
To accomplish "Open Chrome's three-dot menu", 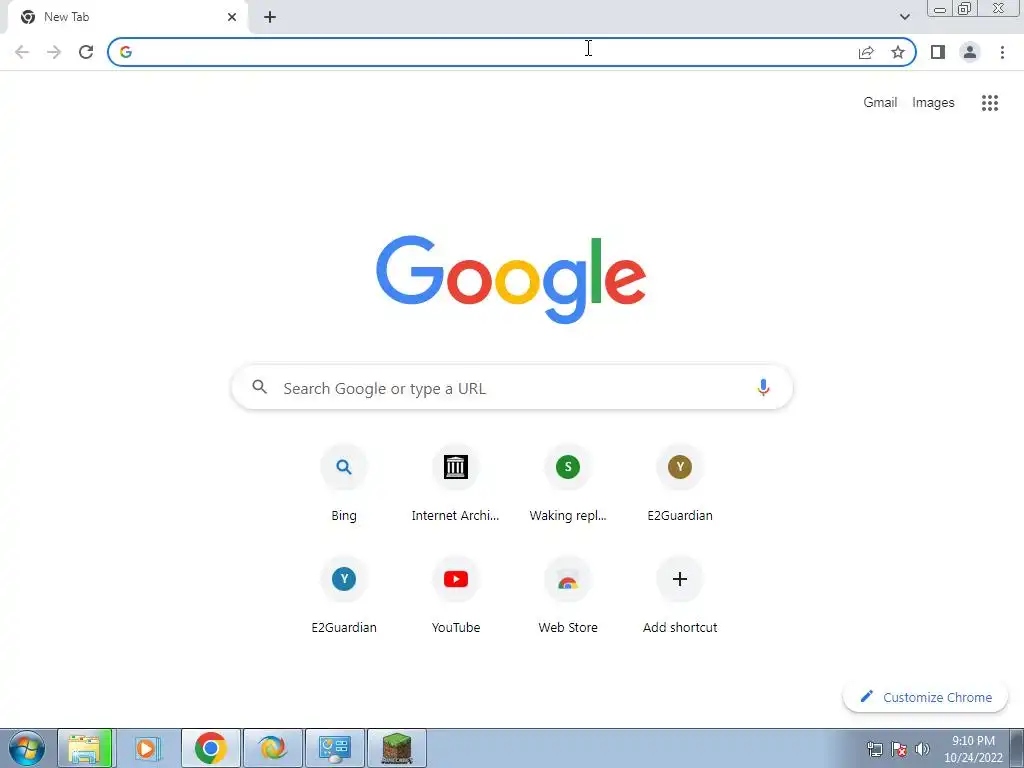I will point(1002,52).
